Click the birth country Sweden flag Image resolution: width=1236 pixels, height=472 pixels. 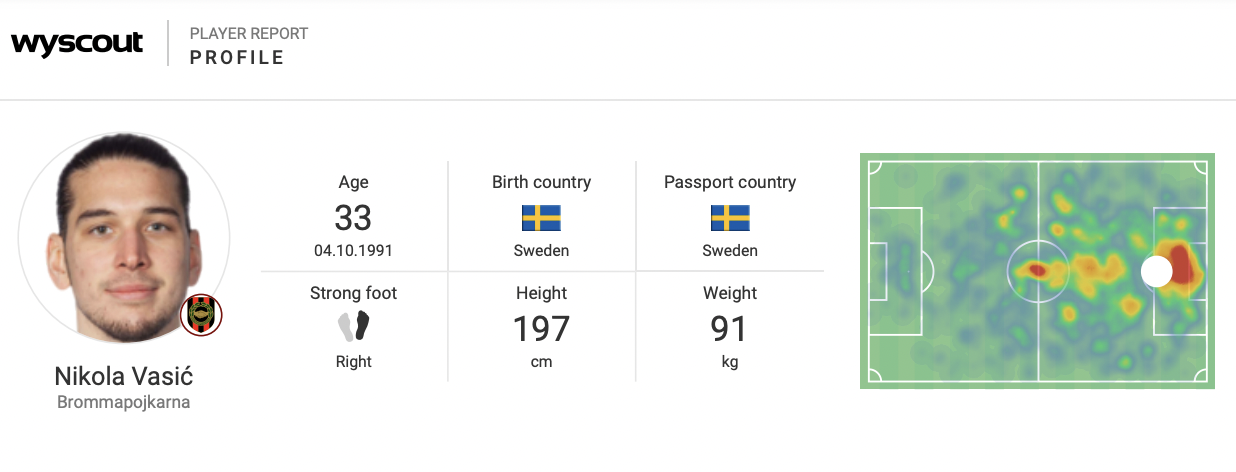pos(541,218)
